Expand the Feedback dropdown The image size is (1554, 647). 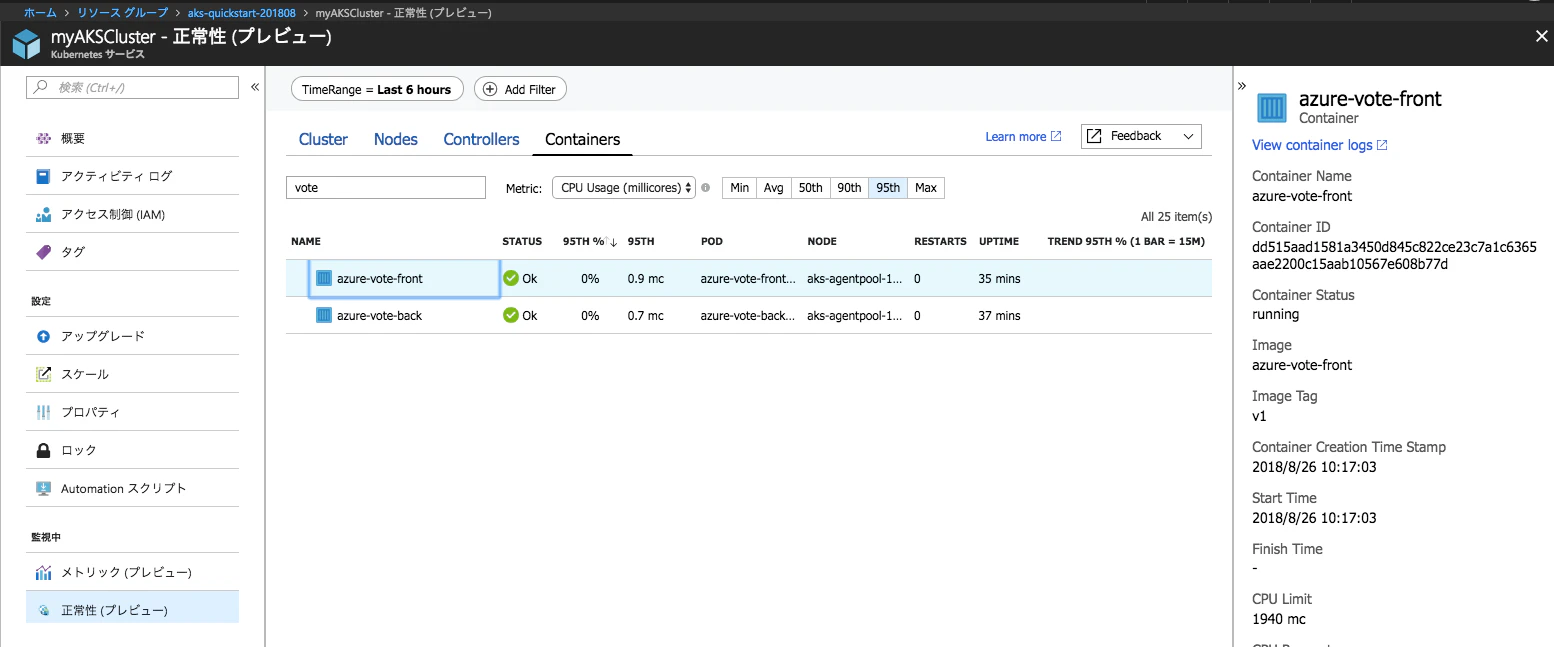pyautogui.click(x=1141, y=136)
